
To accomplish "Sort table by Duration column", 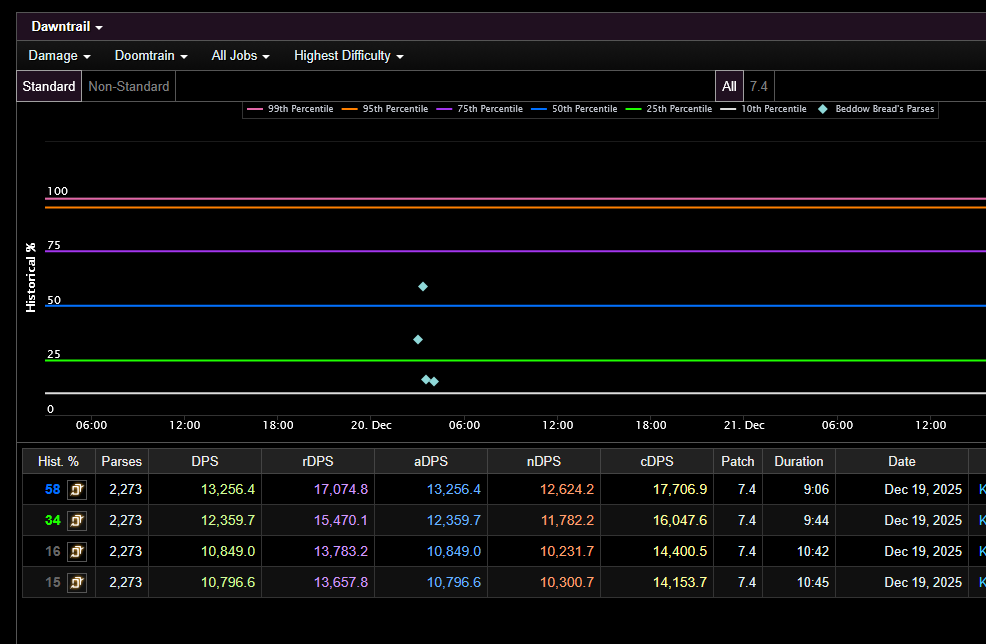I will coord(799,461).
